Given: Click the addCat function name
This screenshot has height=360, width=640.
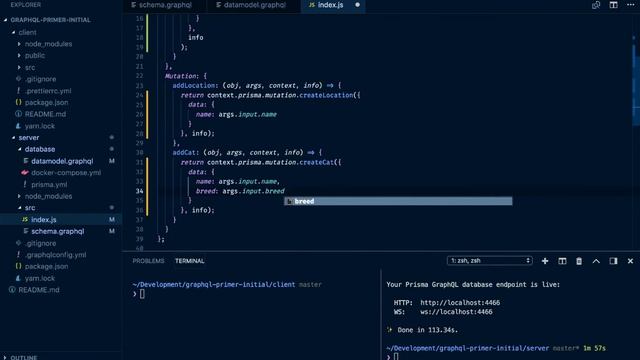Looking at the screenshot, I should (184, 153).
